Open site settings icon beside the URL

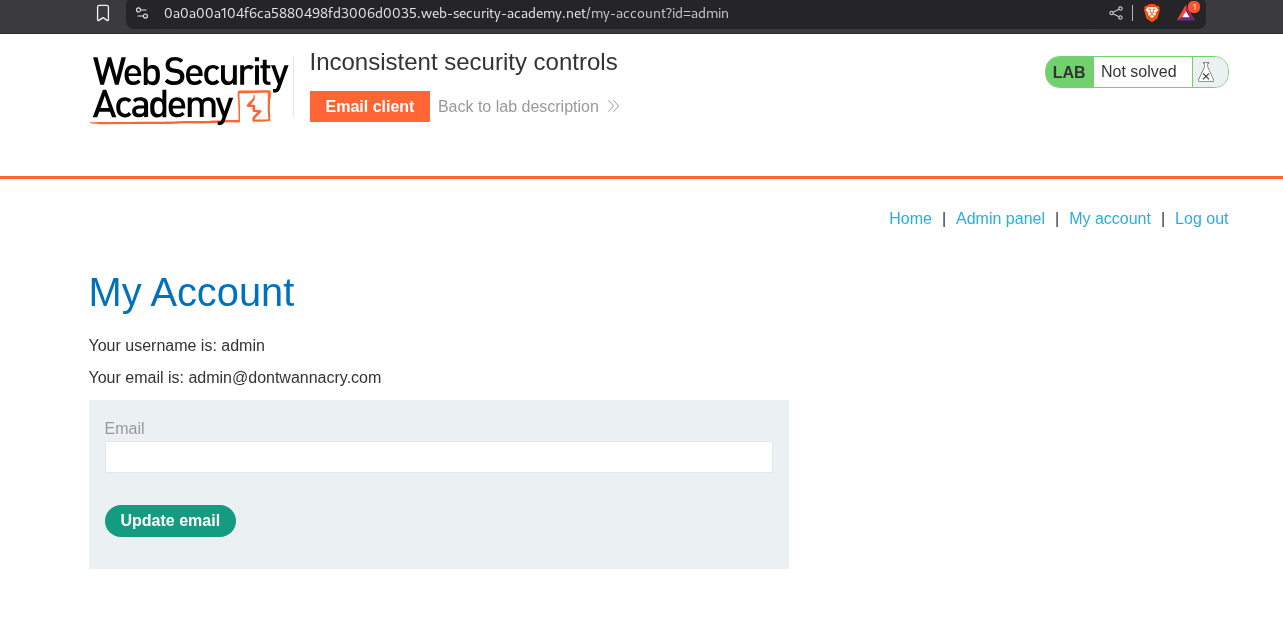click(x=142, y=13)
